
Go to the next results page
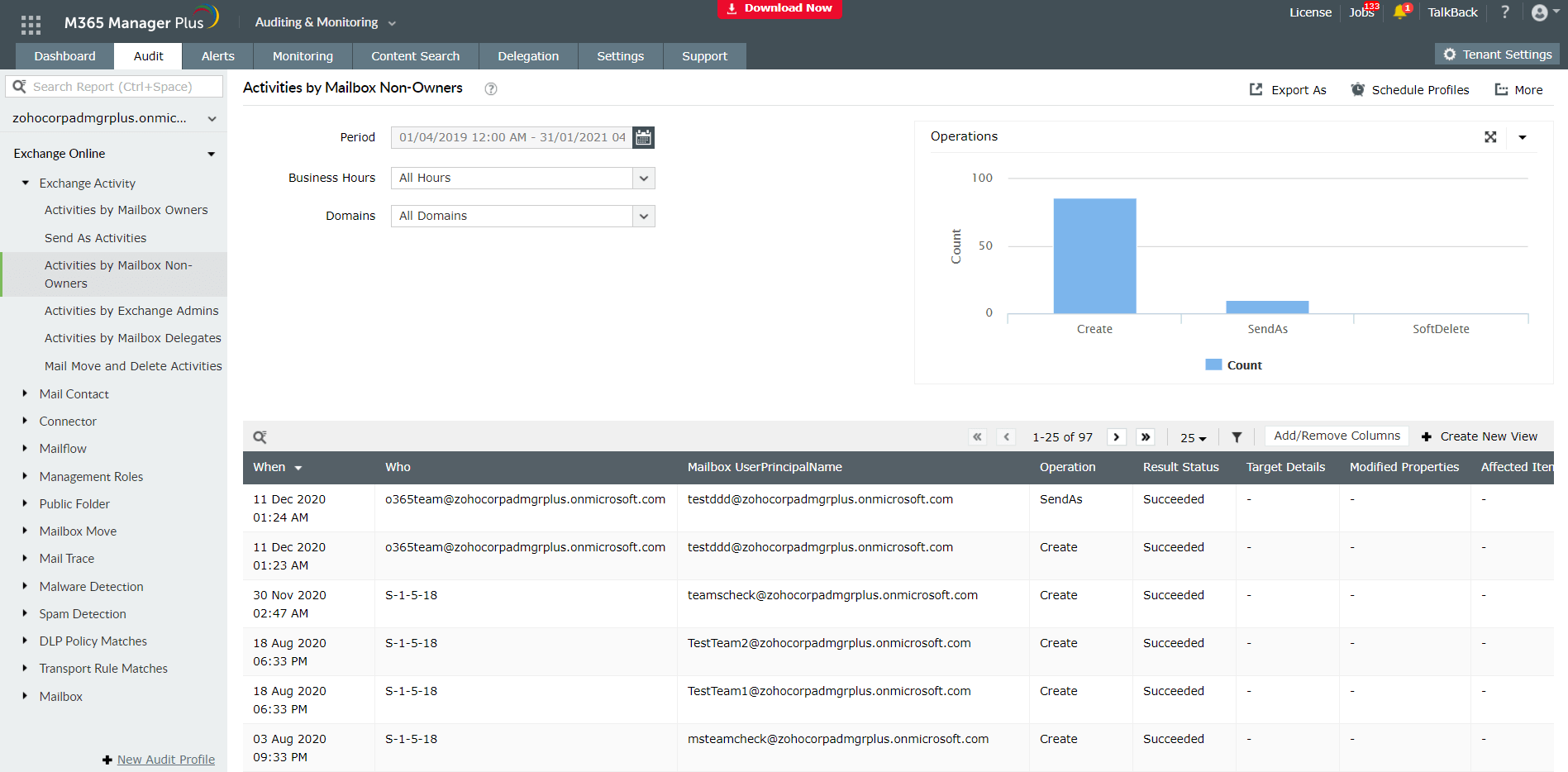[1117, 437]
